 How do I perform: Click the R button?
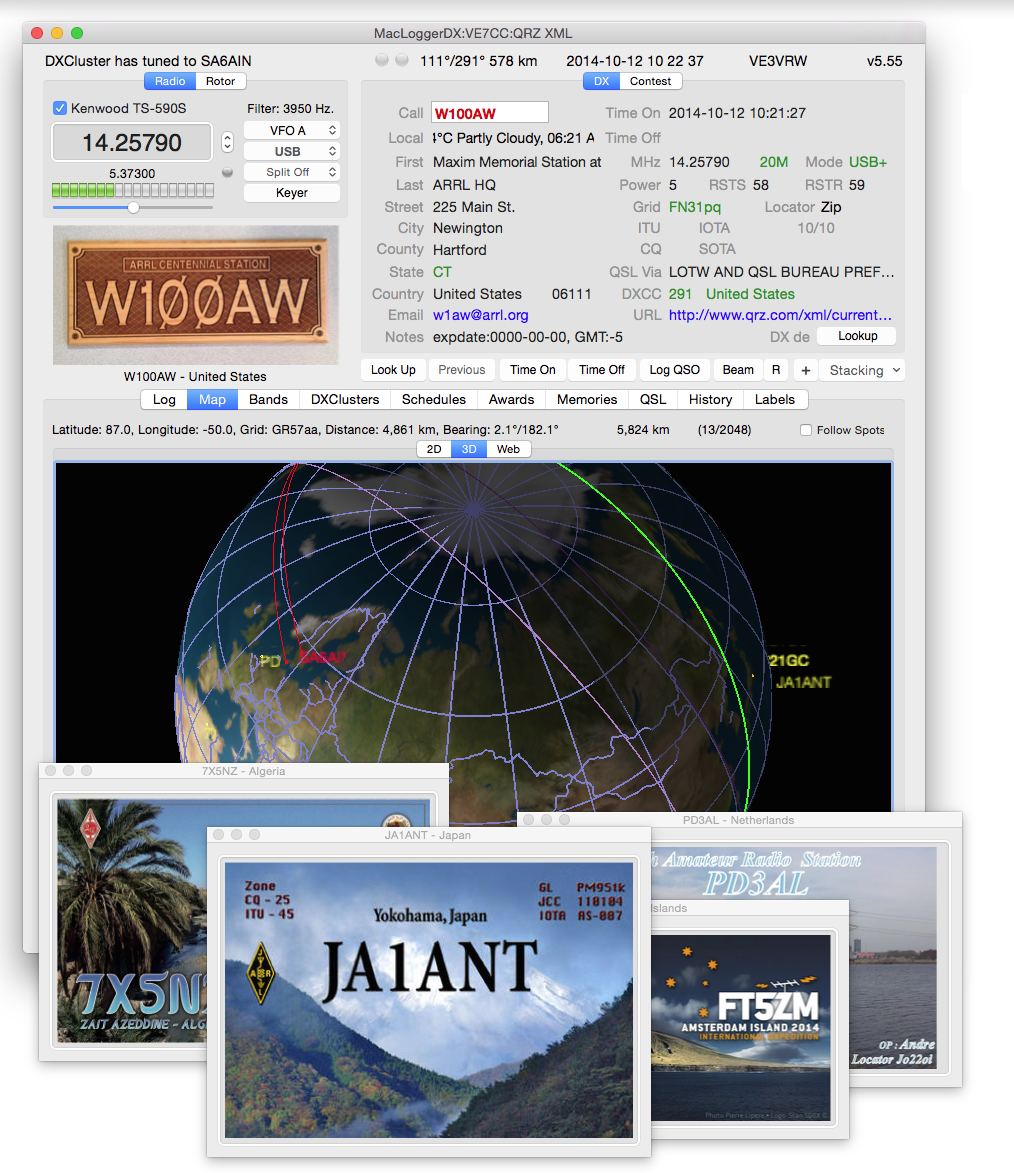(776, 370)
